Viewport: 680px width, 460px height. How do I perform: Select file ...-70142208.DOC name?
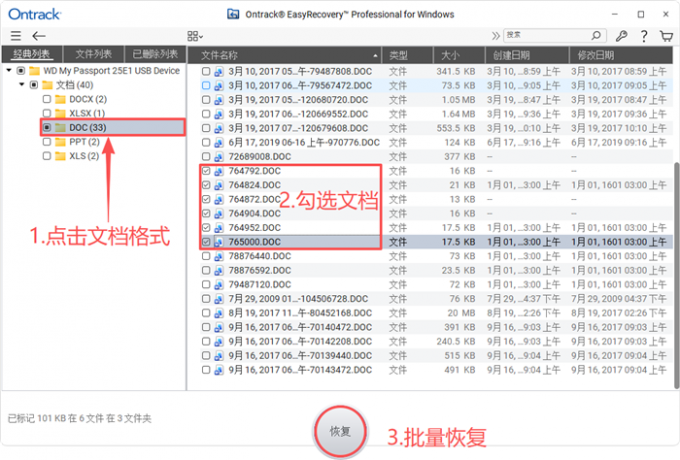[x=300, y=342]
